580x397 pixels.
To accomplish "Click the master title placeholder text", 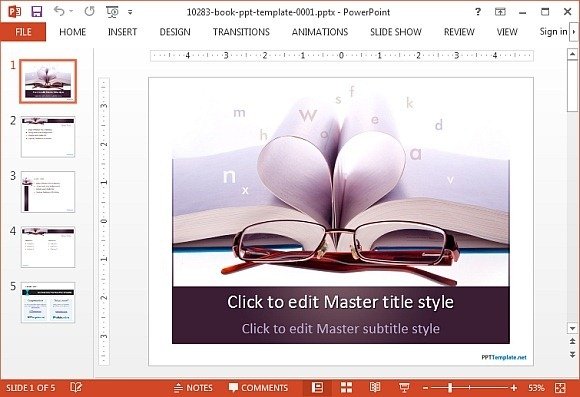I will click(340, 302).
